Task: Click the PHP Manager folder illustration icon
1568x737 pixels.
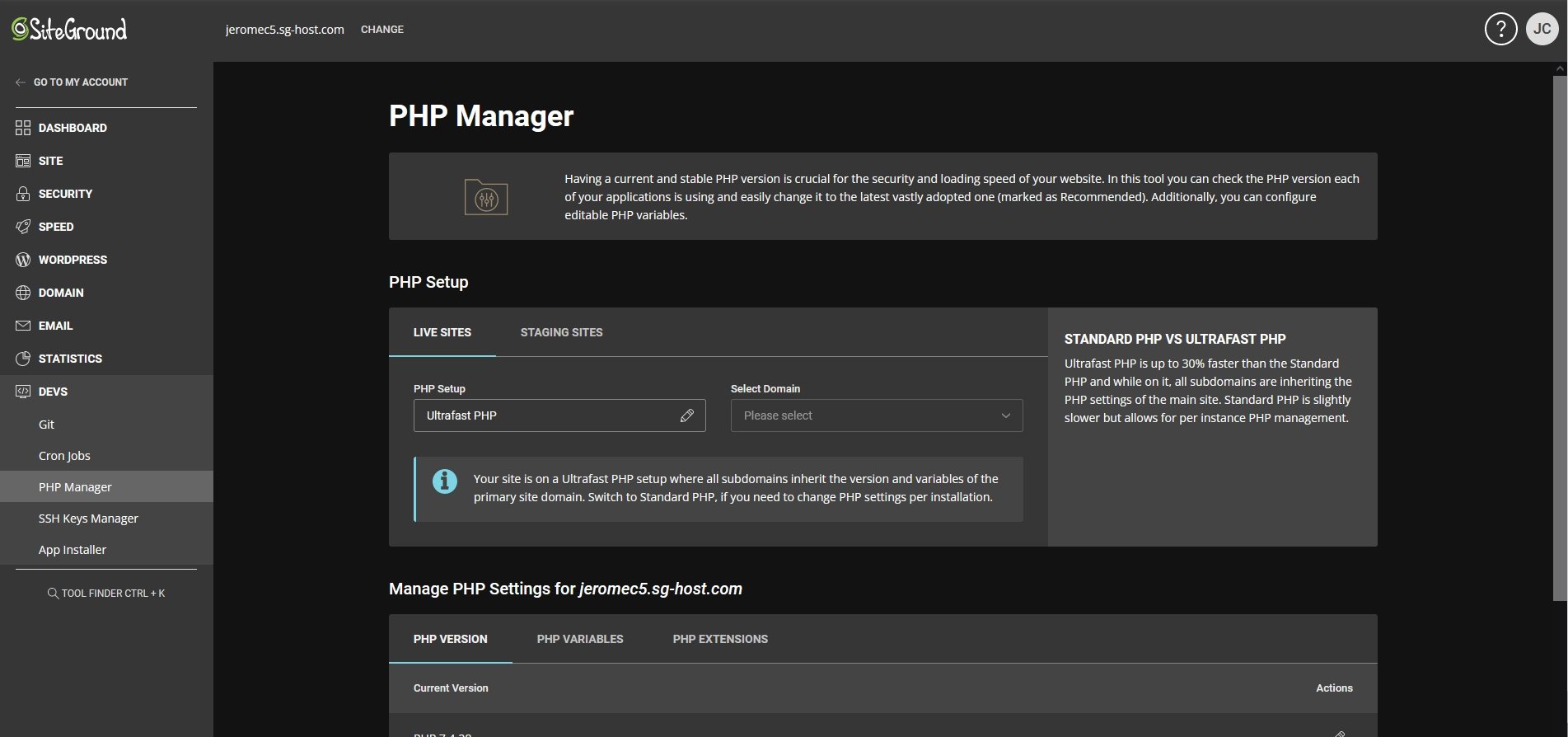Action: click(486, 197)
